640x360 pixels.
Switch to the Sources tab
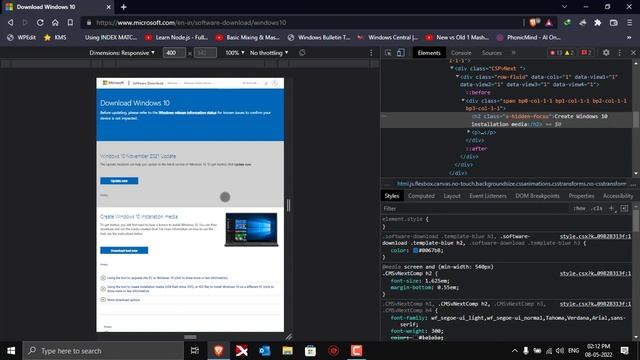tap(492, 53)
